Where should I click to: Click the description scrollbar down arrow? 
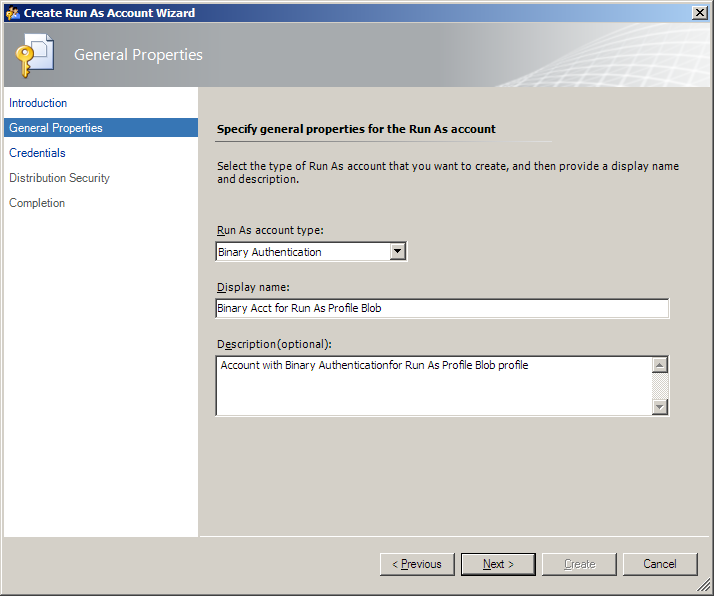(660, 407)
